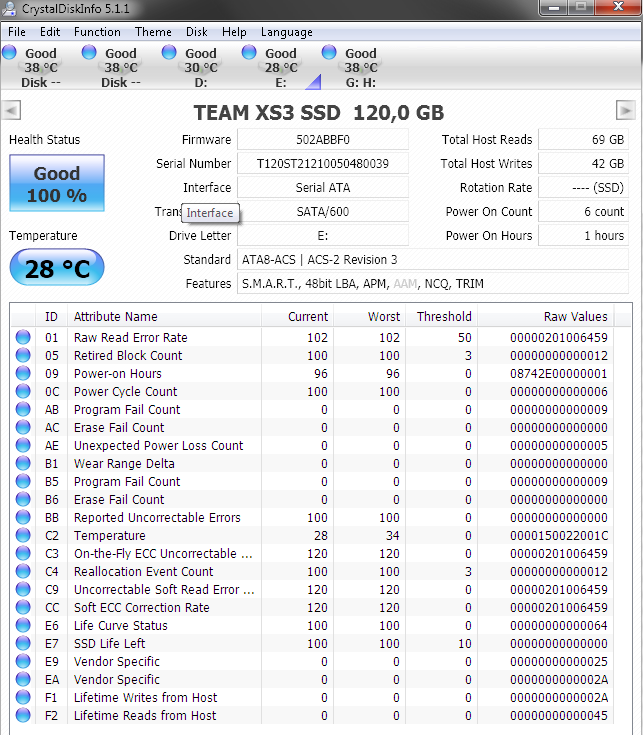This screenshot has height=735, width=643.
Task: Click status orb for E9 Vendor Specific
Action: [x=23, y=661]
